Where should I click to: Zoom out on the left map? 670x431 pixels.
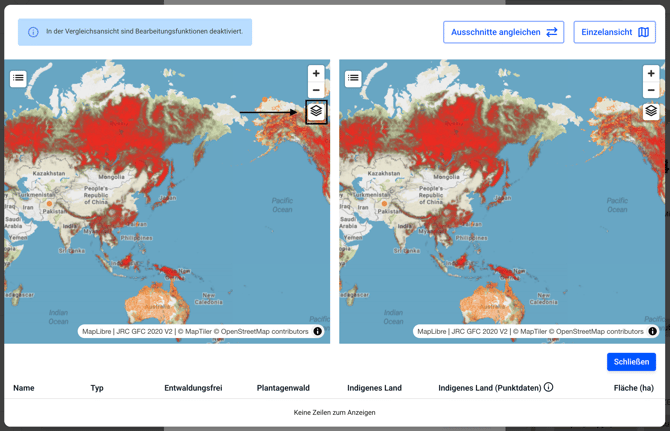point(316,90)
